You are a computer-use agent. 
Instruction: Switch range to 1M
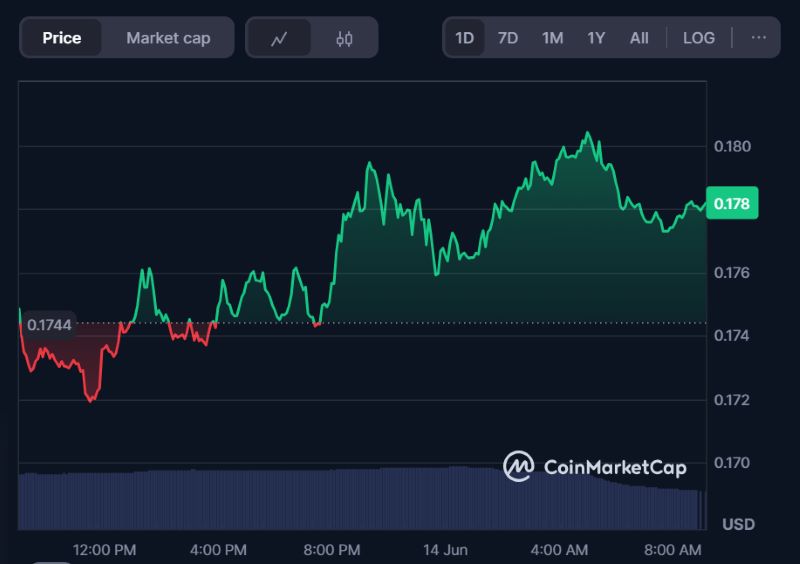pos(552,38)
